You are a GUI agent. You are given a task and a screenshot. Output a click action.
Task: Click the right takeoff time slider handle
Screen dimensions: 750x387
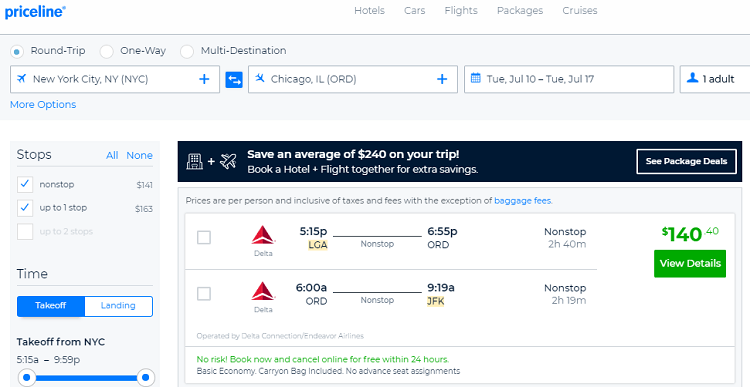(145, 377)
